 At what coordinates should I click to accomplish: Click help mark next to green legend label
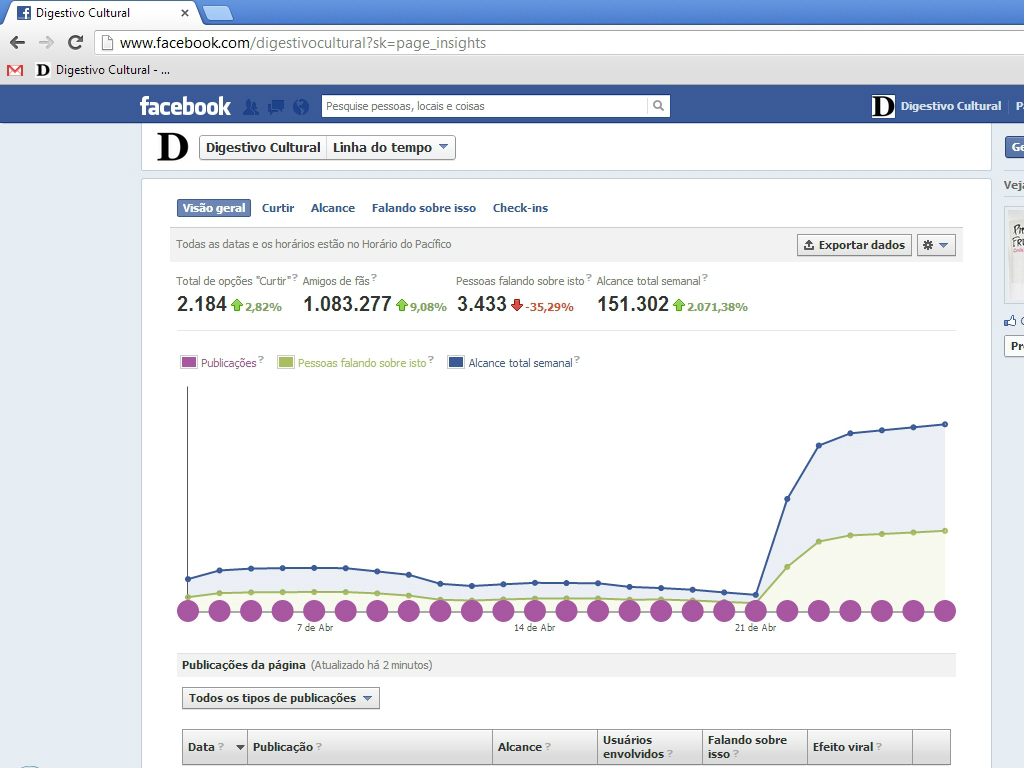click(x=431, y=359)
